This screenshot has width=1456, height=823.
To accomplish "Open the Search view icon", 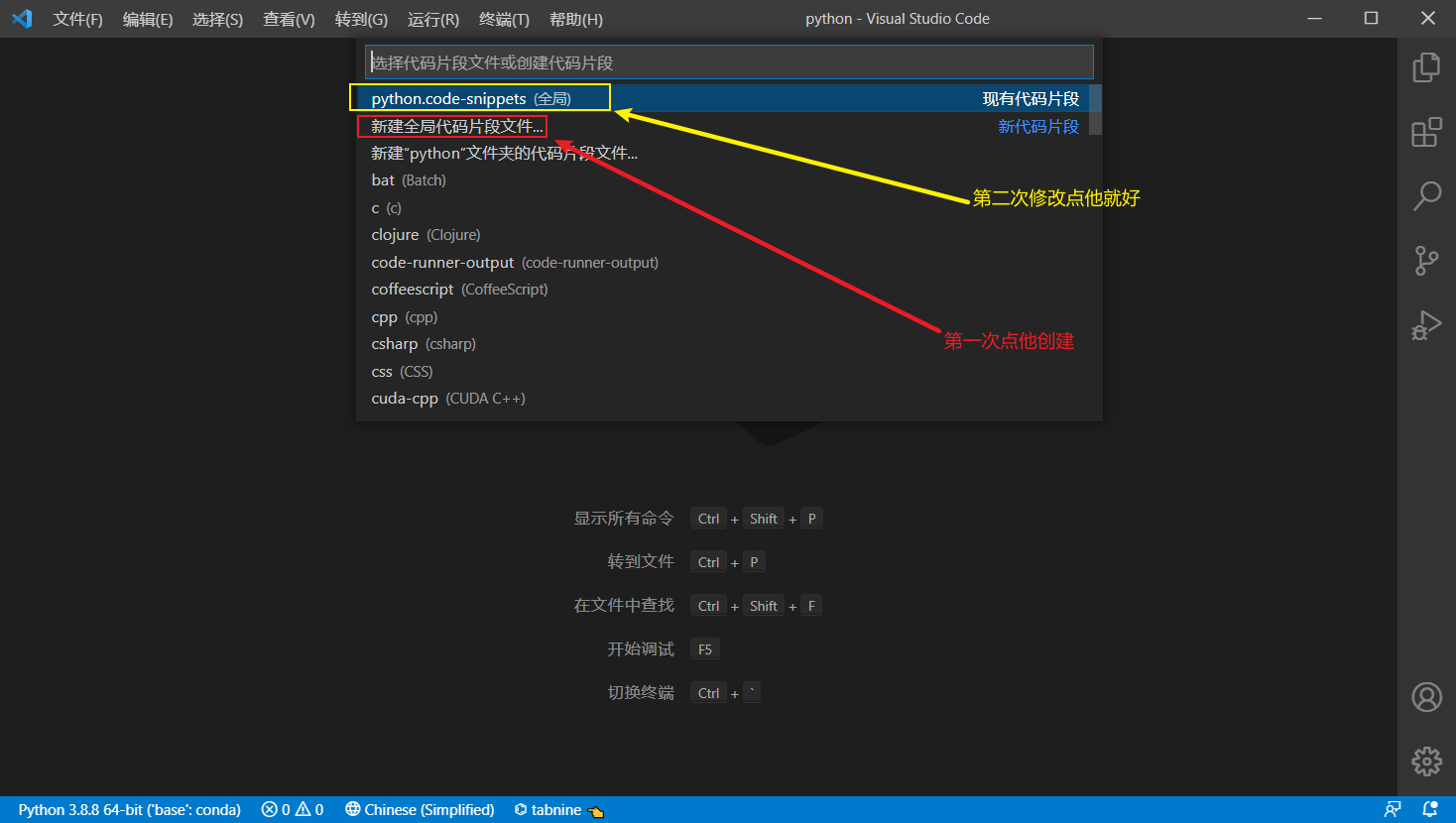I will tap(1426, 196).
